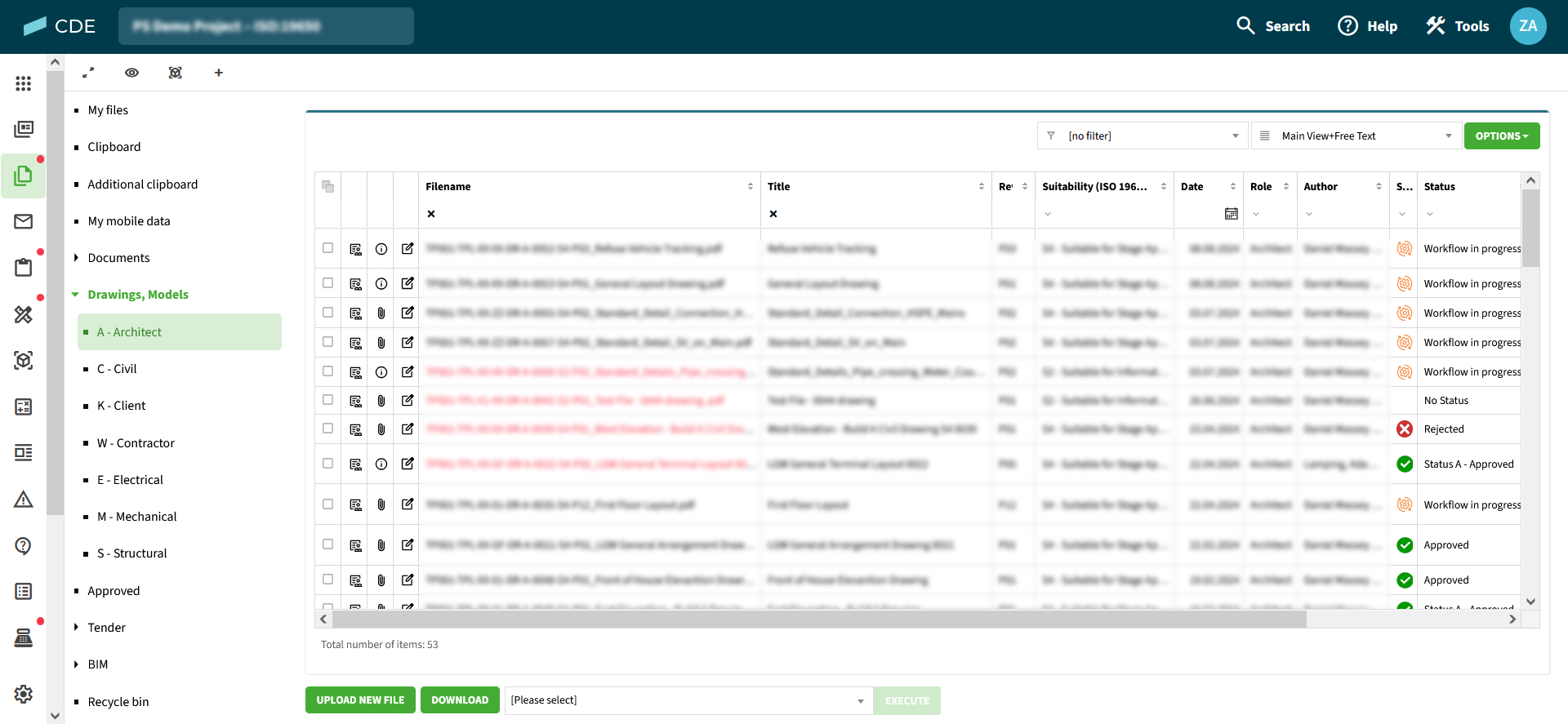Open the Main View+Free Text dropdown
The width and height of the screenshot is (1568, 724).
[x=1356, y=136]
